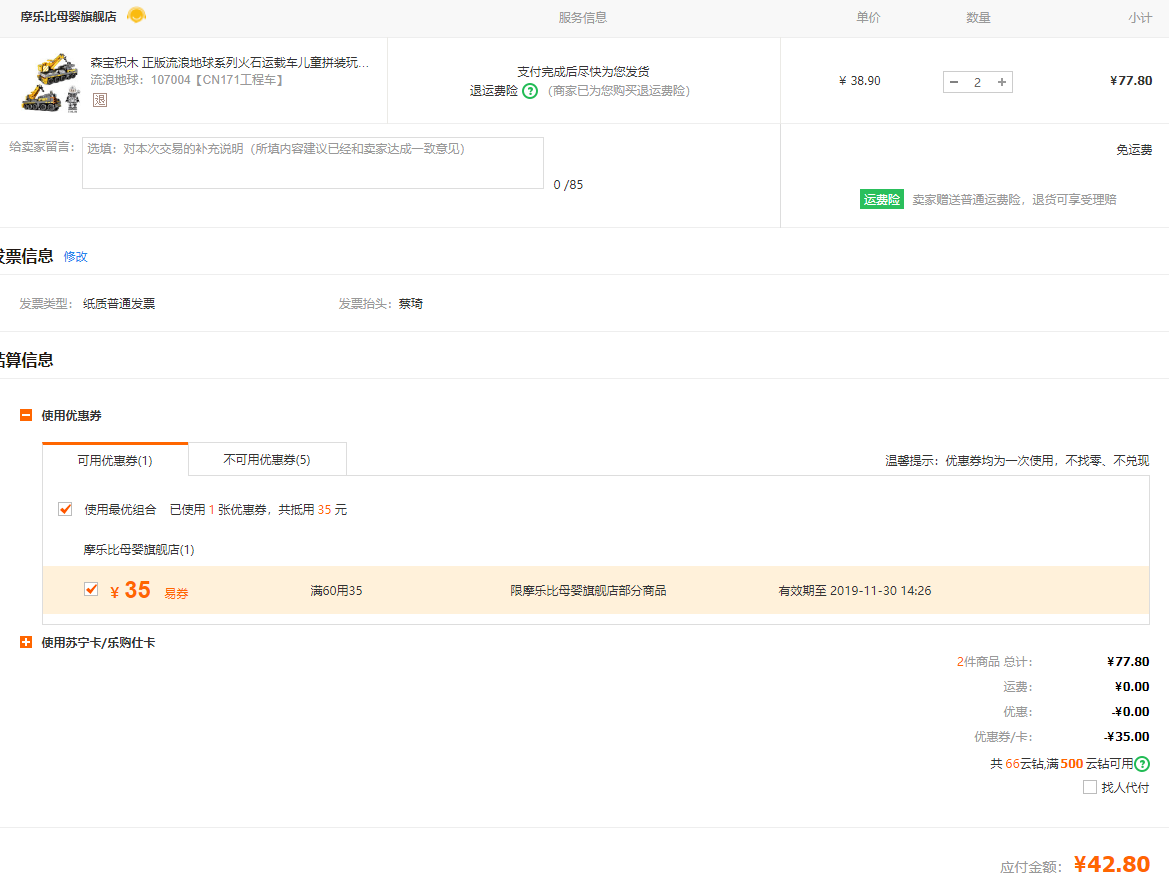The height and width of the screenshot is (883, 1169).
Task: Switch to 不可用优惠券(5) tab
Action: point(267,459)
